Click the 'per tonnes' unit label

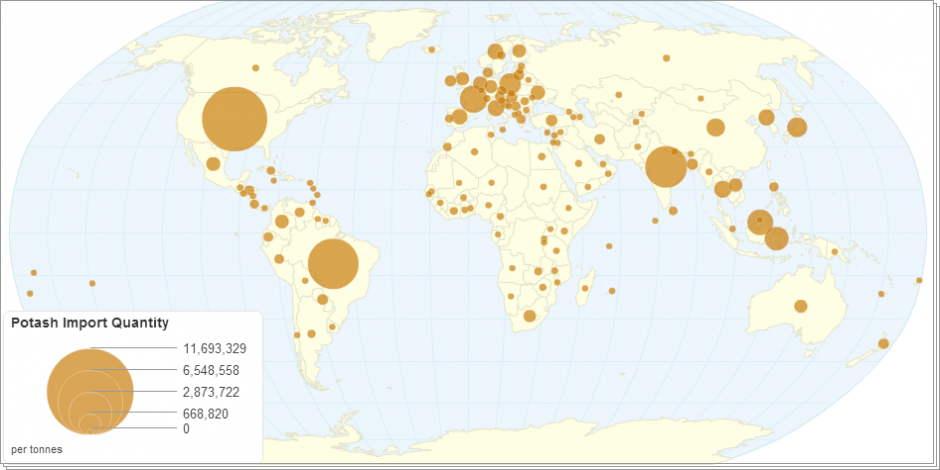(36, 450)
